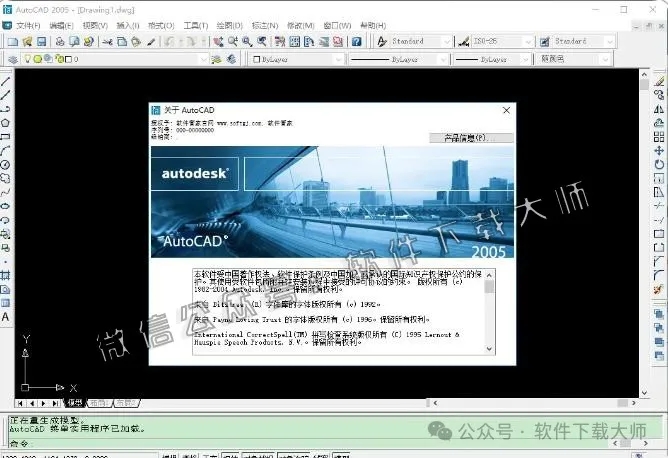Click the Table Style manager icon
The width and height of the screenshot is (668, 458).
pyautogui.click(x=545, y=41)
